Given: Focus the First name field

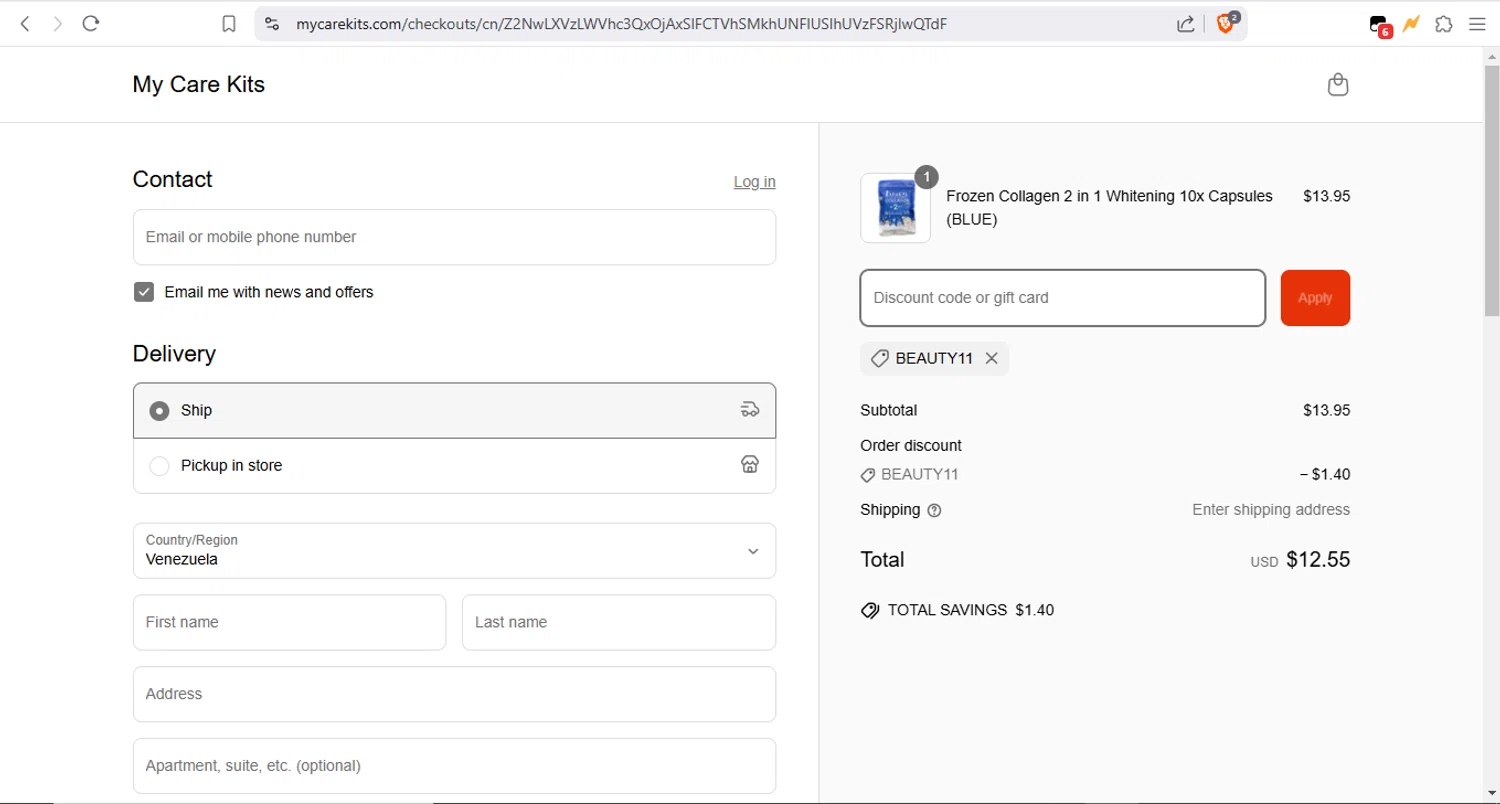Looking at the screenshot, I should [x=289, y=622].
